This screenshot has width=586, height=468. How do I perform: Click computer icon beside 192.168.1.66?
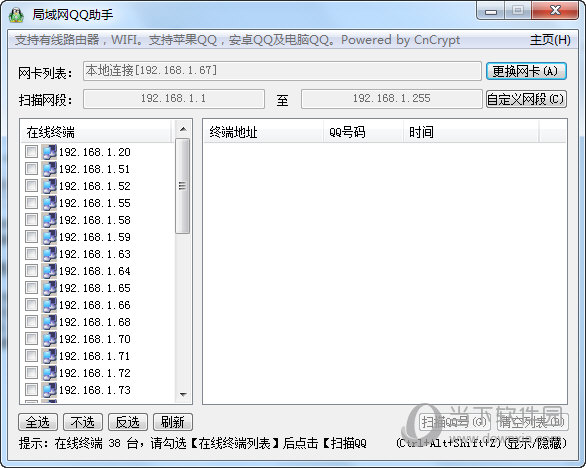pyautogui.click(x=49, y=305)
